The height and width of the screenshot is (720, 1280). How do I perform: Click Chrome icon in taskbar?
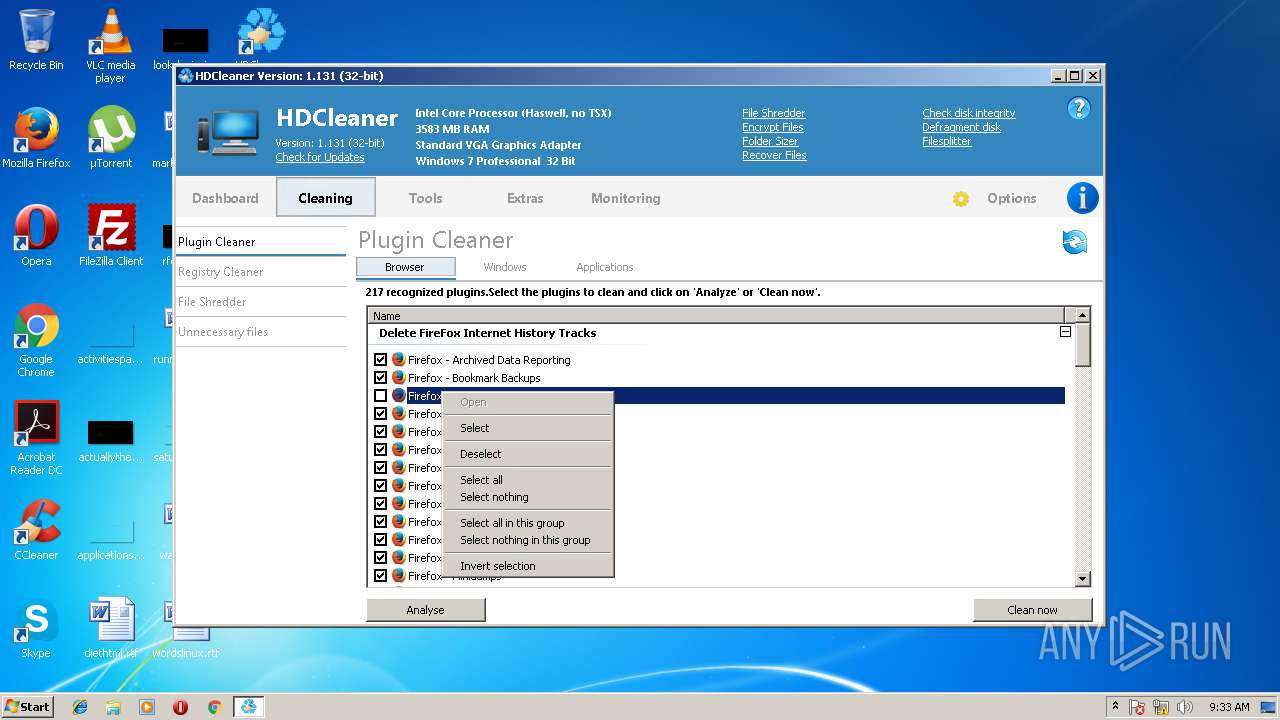(214, 707)
